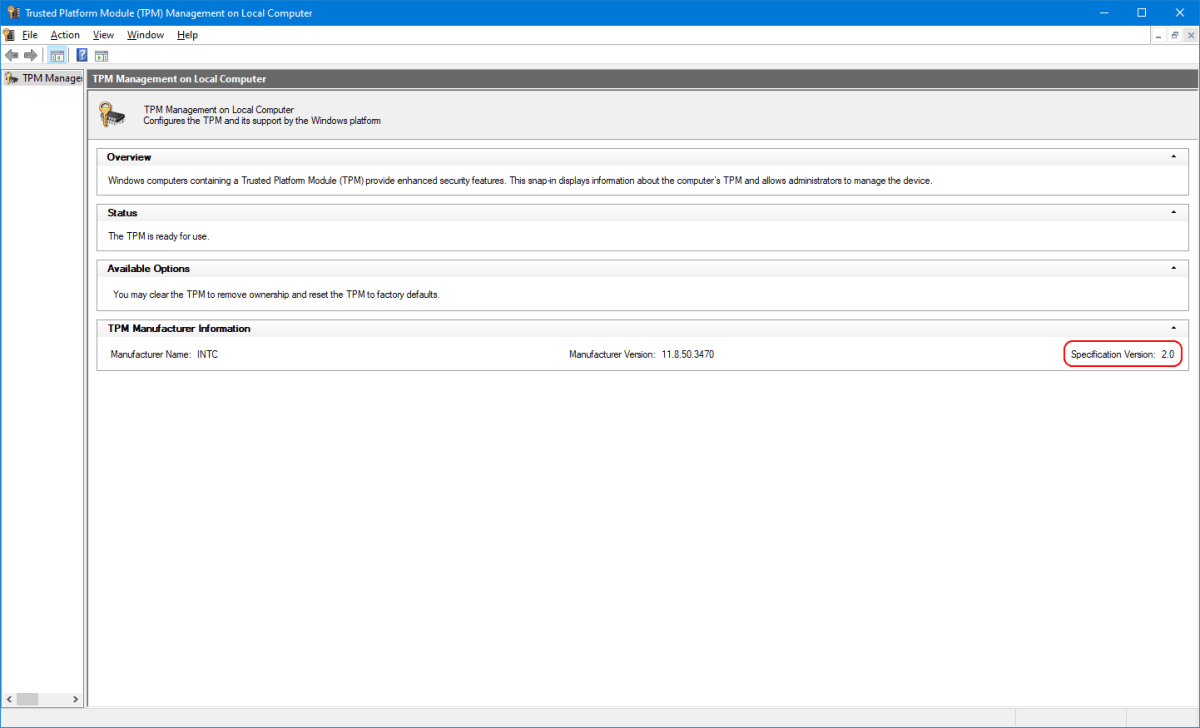Viewport: 1200px width, 728px height.
Task: Go back with the toolbar Back arrow
Action: click(11, 55)
